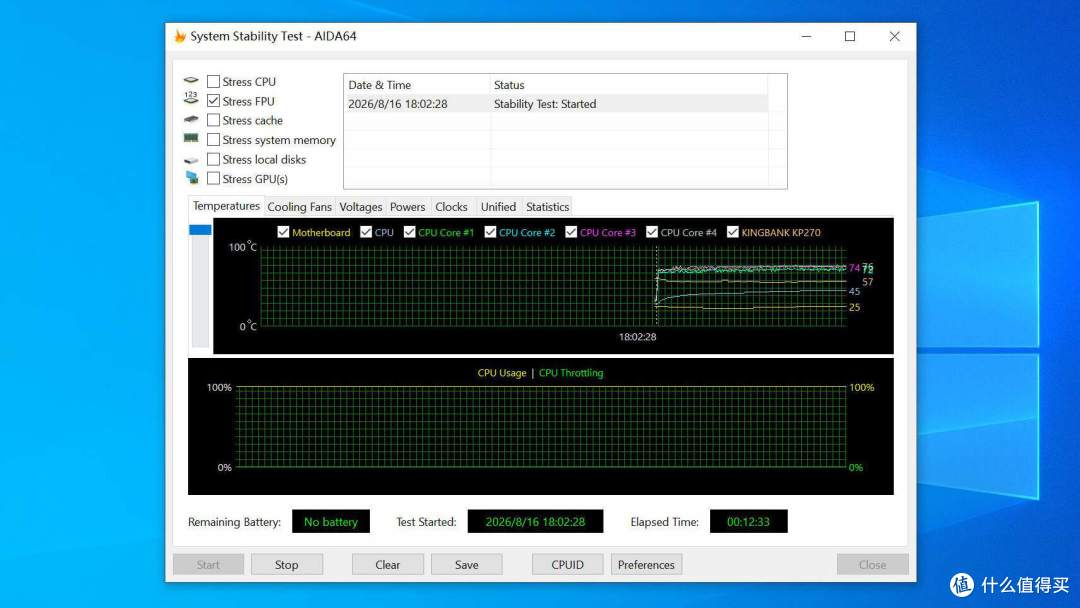Hide the Motherboard temperature graph line
This screenshot has width=1080, height=608.
pos(283,232)
